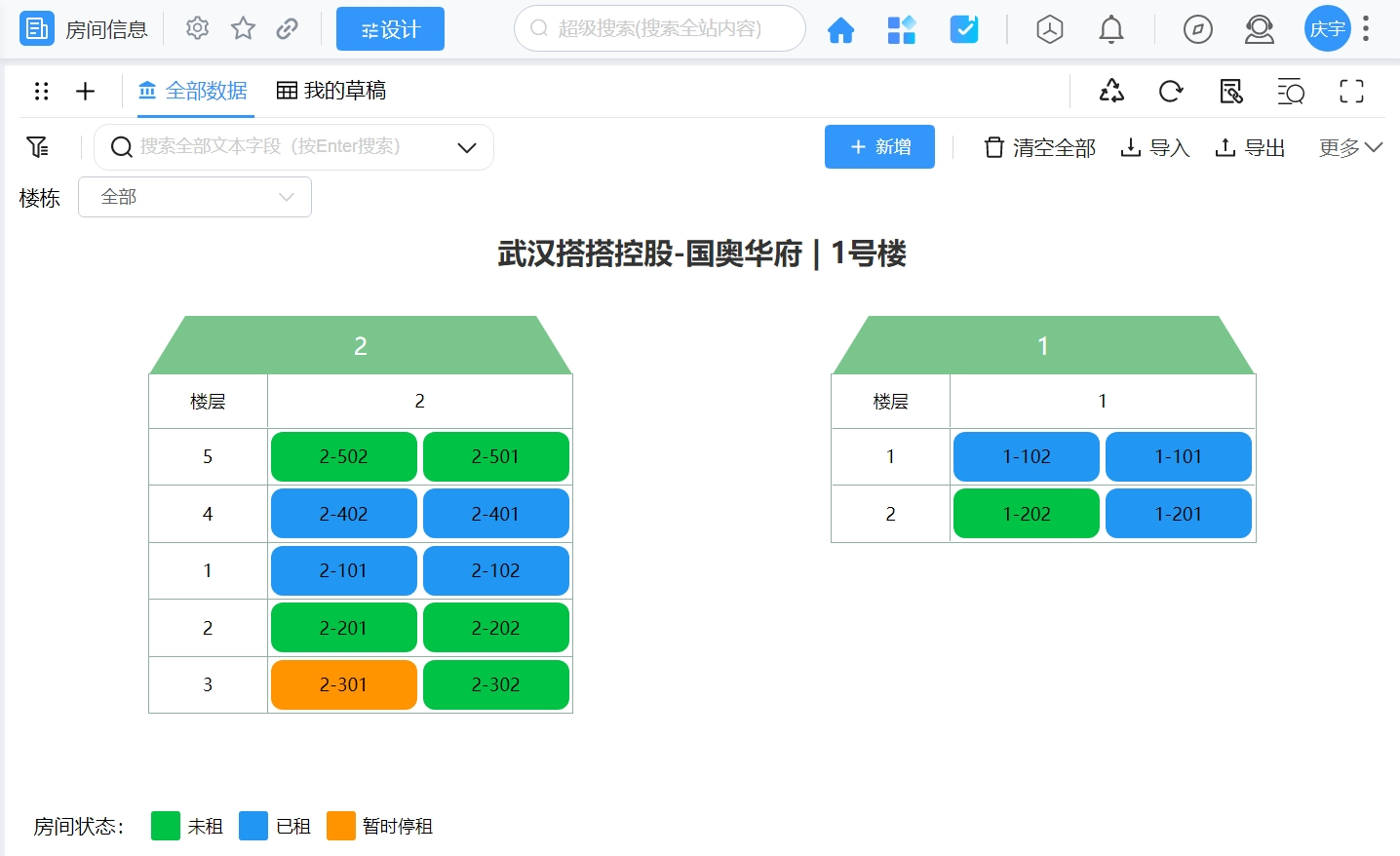Viewport: 1400px width, 856px height.
Task: Switch to the 全部数据 tab
Action: click(193, 91)
